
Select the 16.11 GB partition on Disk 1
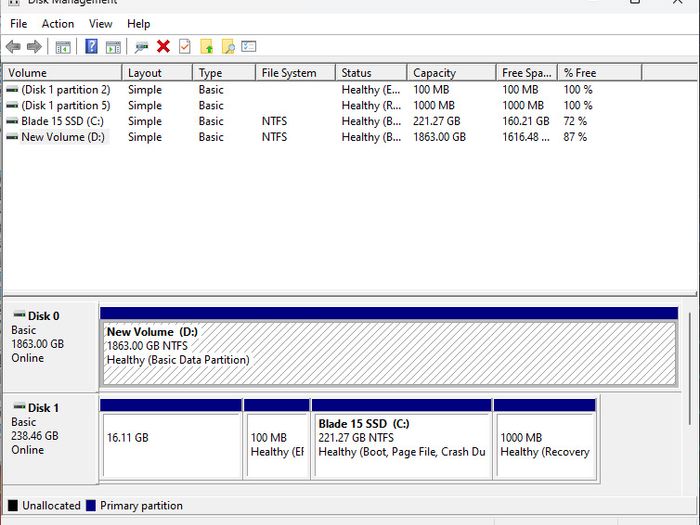pos(171,445)
